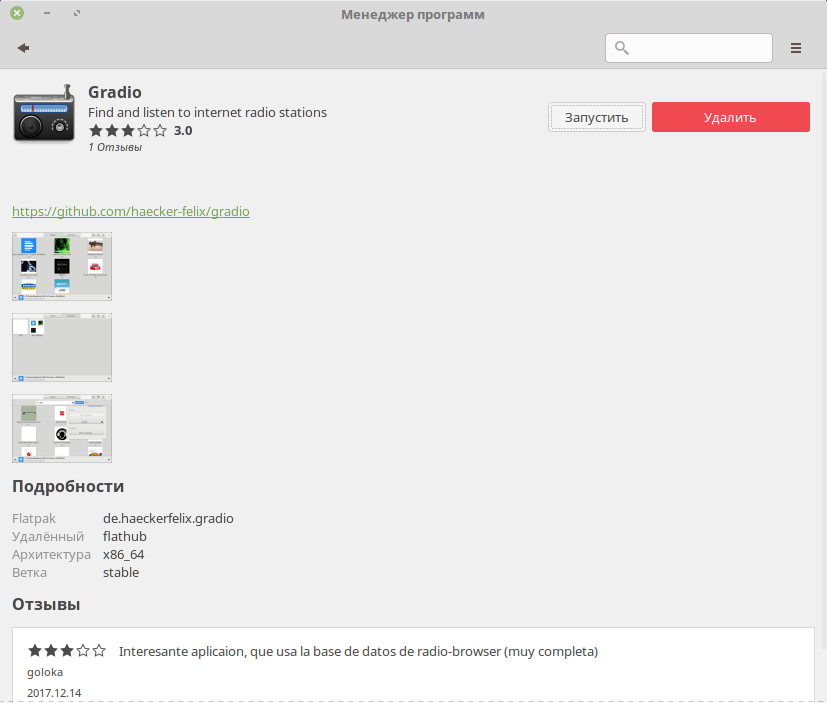Open the github.com/haecker-felix/gradio link
The width and height of the screenshot is (827, 703).
click(131, 211)
